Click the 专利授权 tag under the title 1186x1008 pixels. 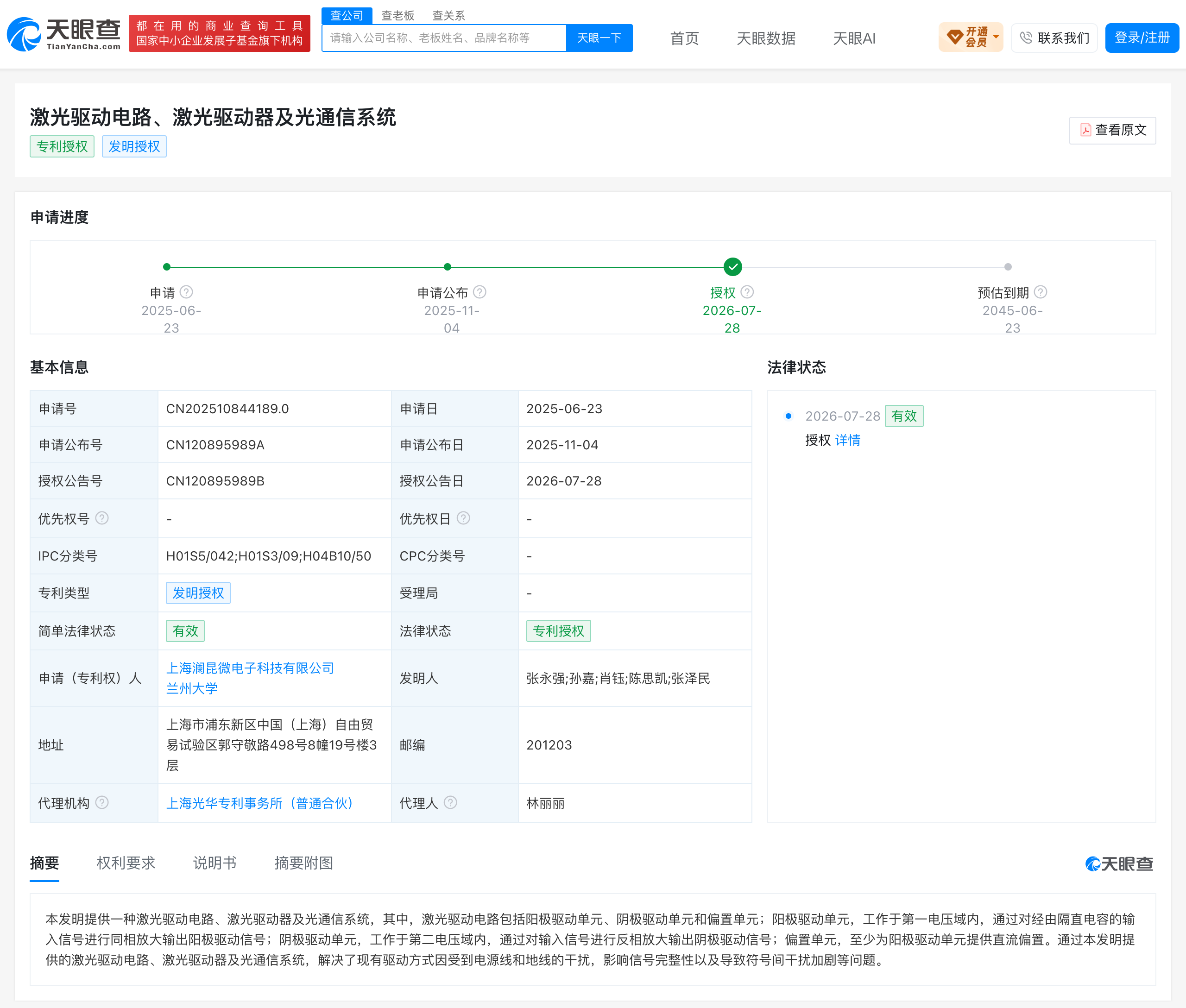click(x=62, y=146)
